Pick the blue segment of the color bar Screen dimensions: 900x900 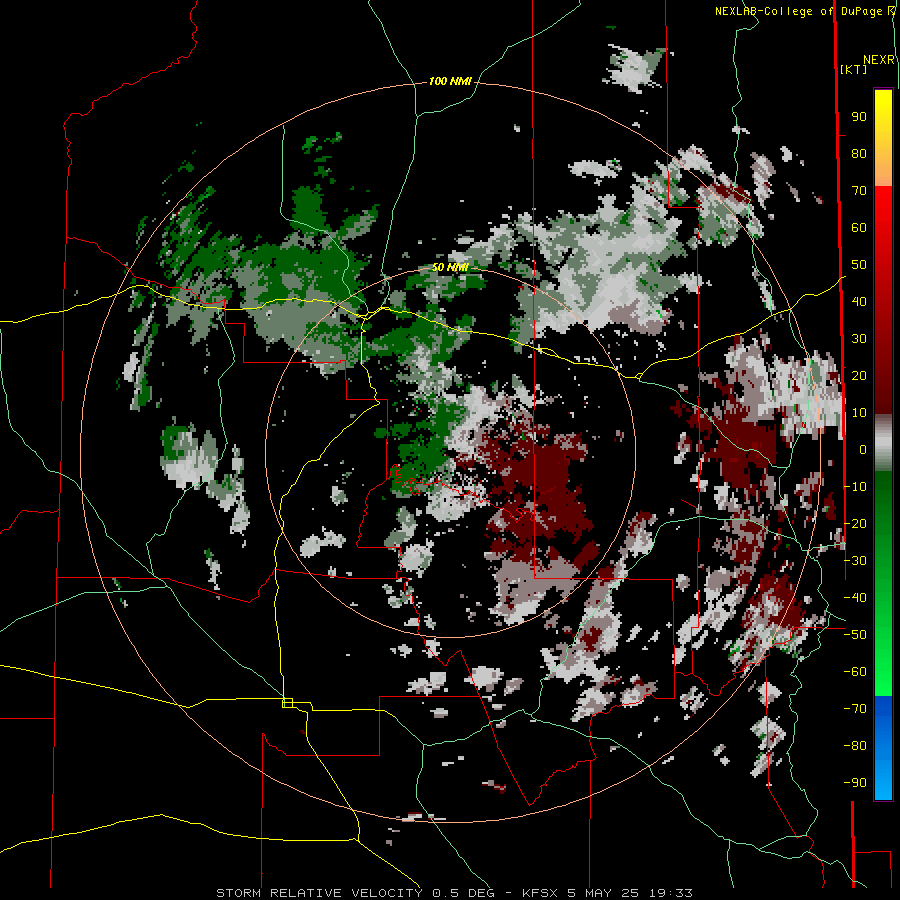[x=883, y=746]
